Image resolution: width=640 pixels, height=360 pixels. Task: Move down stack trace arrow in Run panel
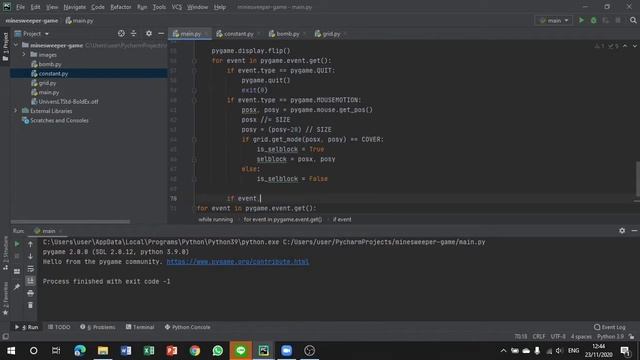[x=30, y=256]
